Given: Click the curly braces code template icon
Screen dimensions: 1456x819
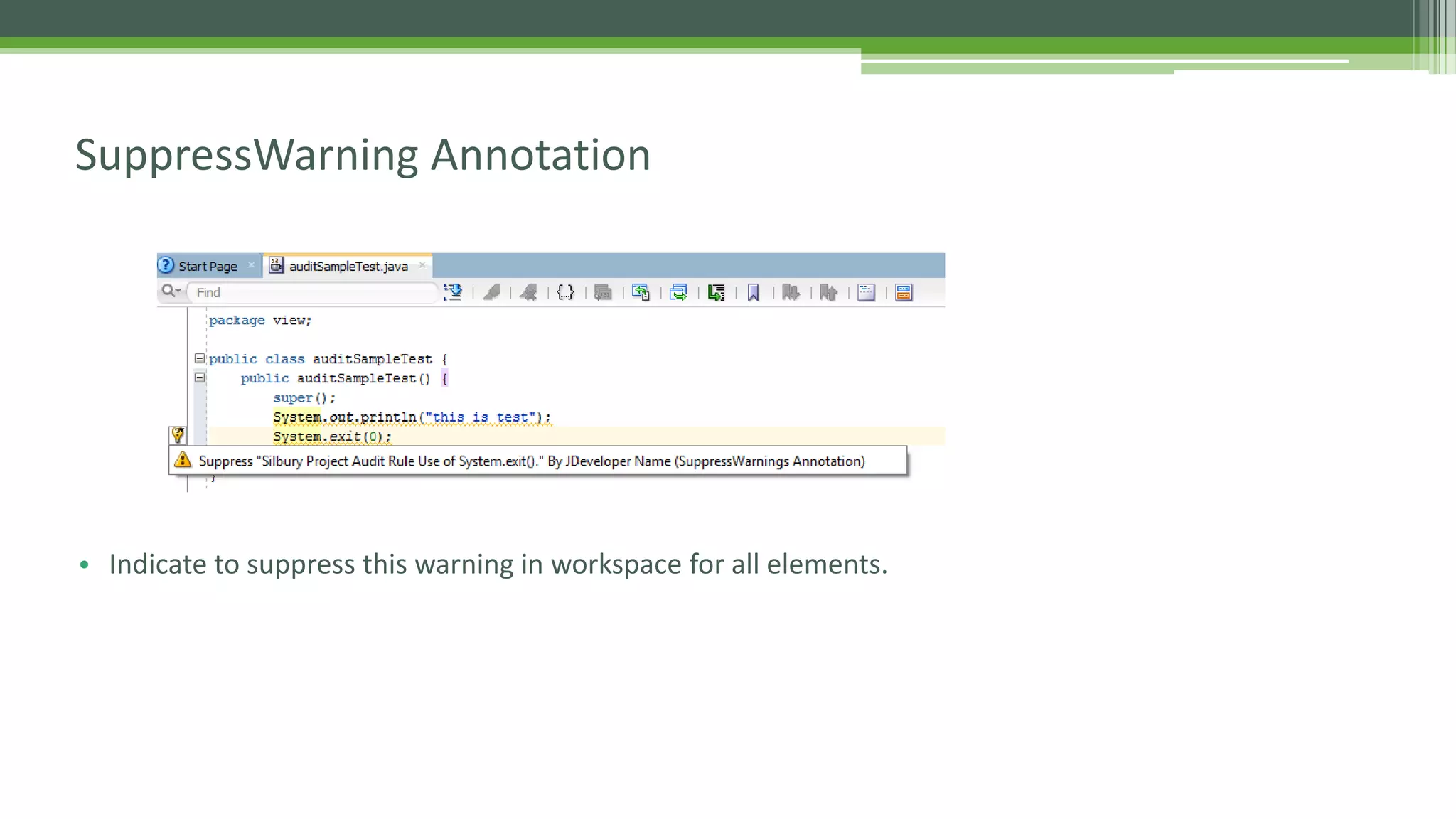Looking at the screenshot, I should tap(565, 292).
